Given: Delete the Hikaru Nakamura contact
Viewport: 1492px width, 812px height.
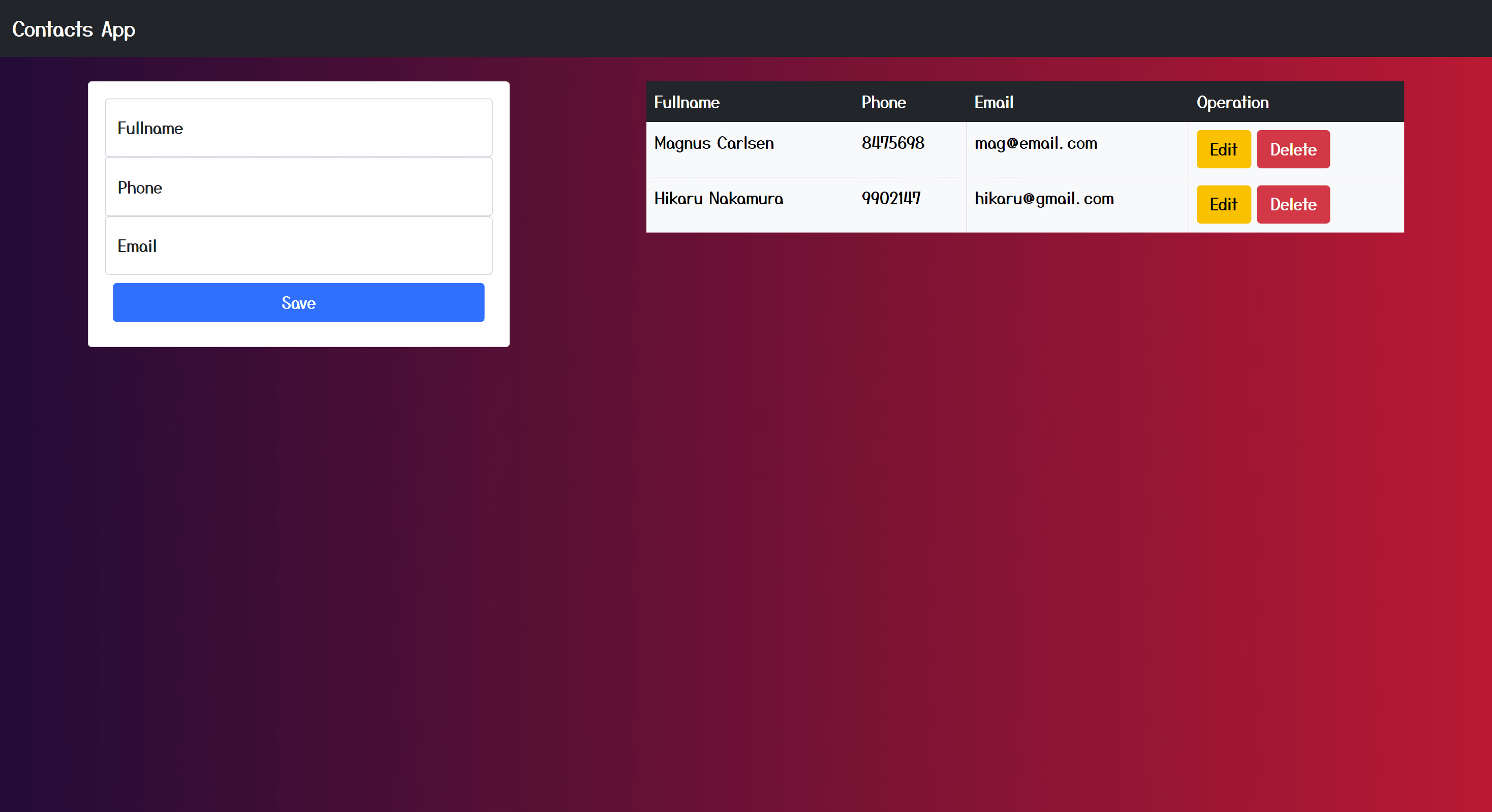Looking at the screenshot, I should (x=1293, y=204).
